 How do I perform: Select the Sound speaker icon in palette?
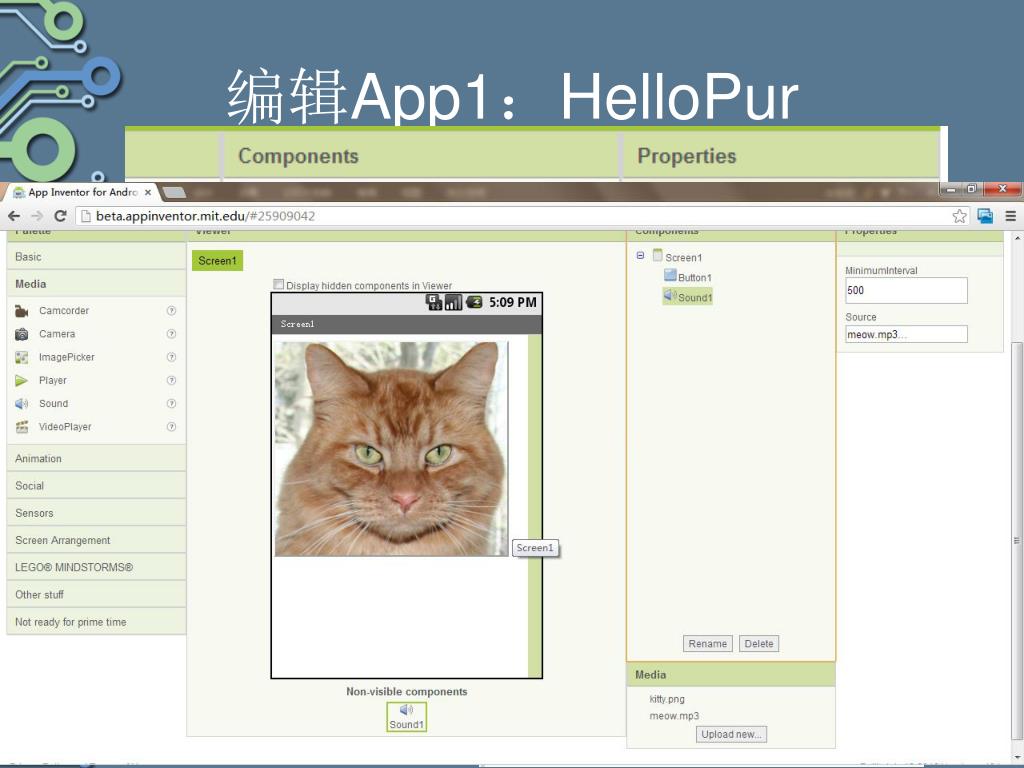[x=22, y=404]
